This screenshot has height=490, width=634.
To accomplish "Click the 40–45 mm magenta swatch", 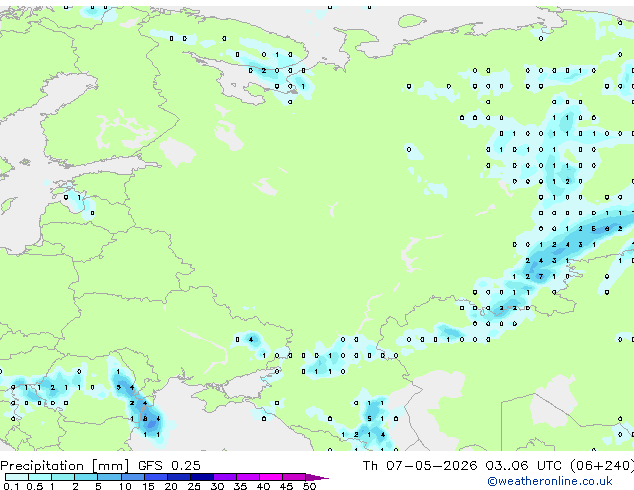I will click(271, 477).
